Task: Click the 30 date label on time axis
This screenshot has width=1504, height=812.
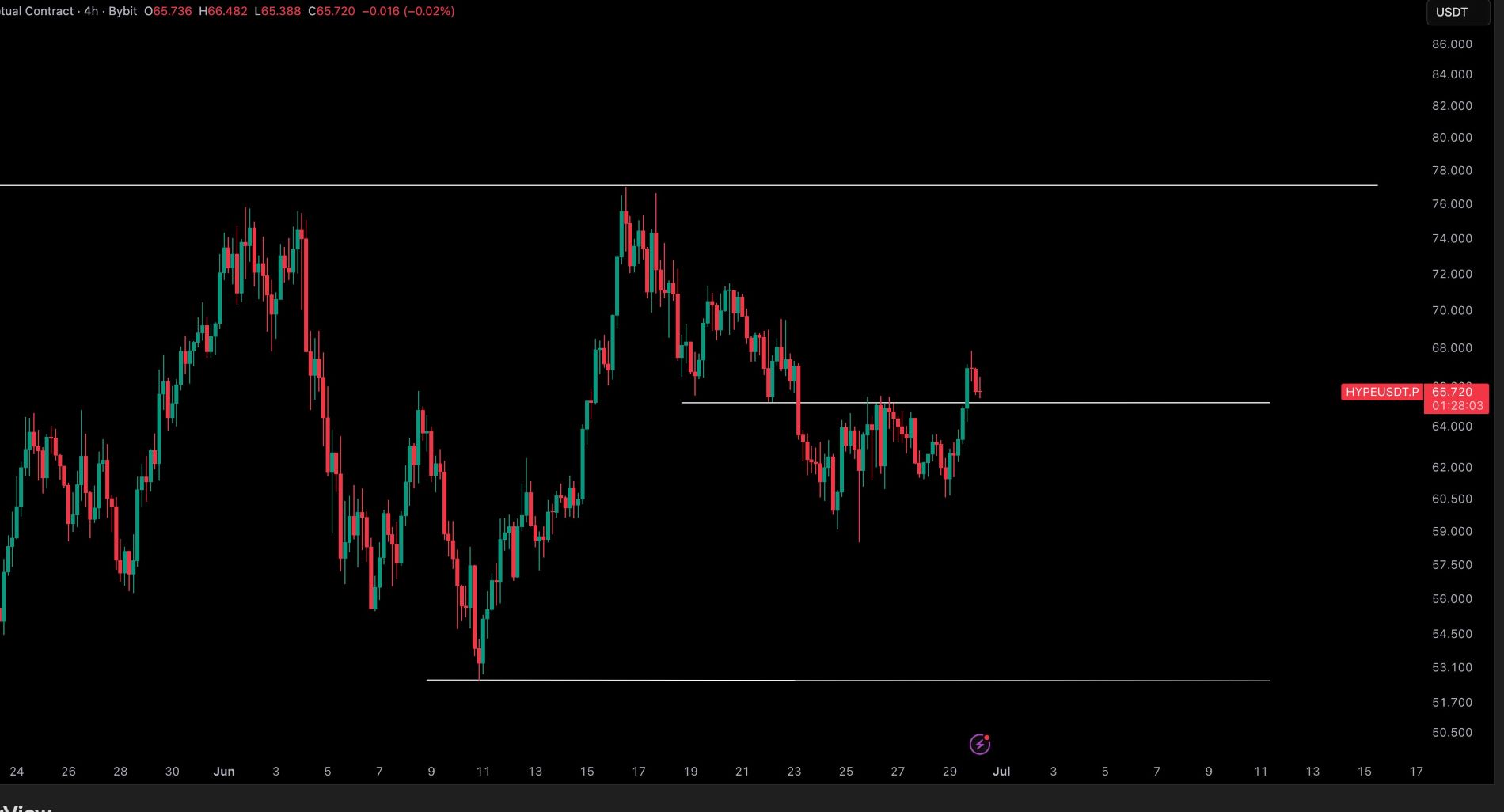Action: (x=172, y=772)
